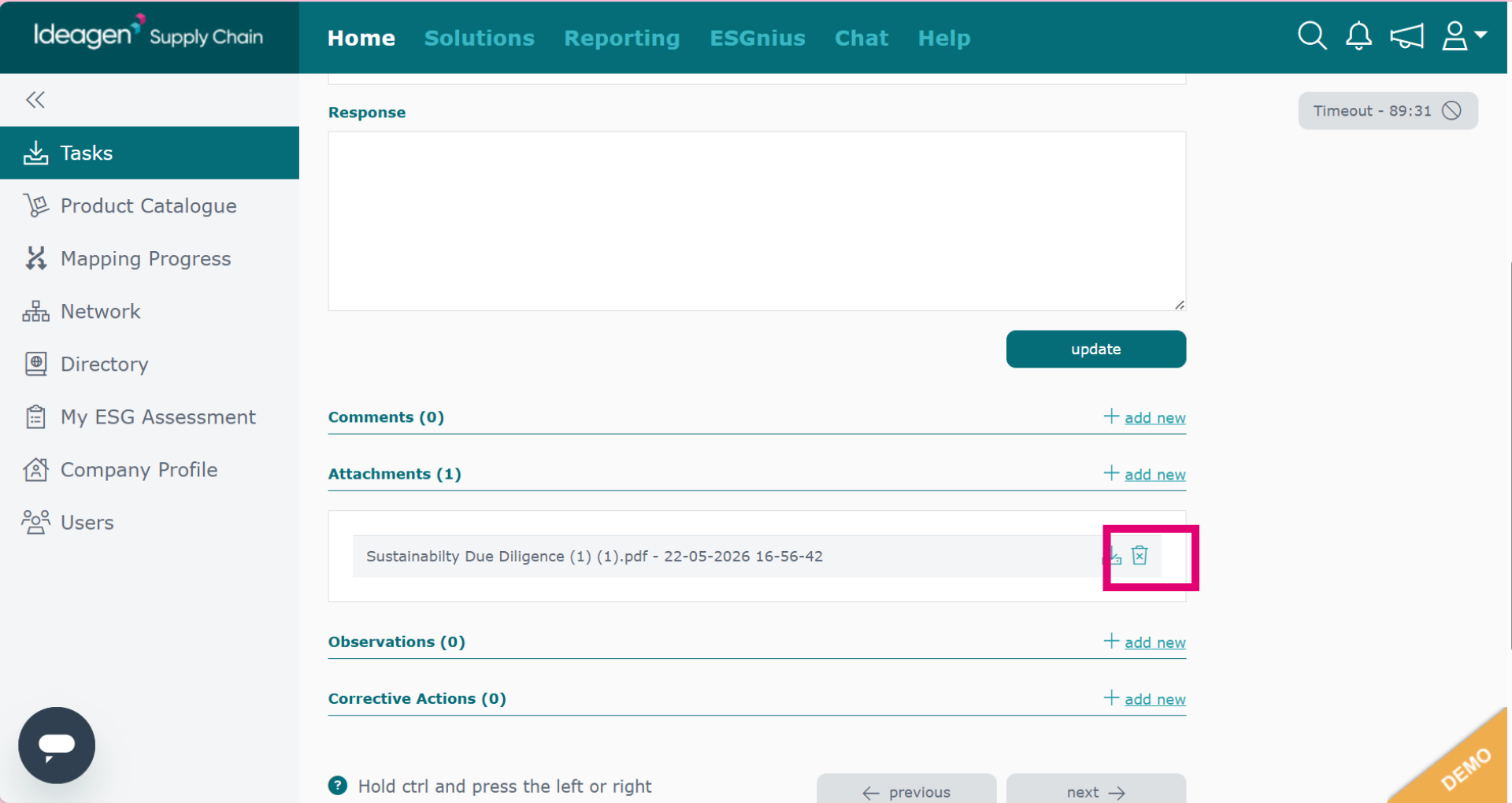This screenshot has width=1512, height=803.
Task: Go to the Home nav item
Action: tap(361, 38)
